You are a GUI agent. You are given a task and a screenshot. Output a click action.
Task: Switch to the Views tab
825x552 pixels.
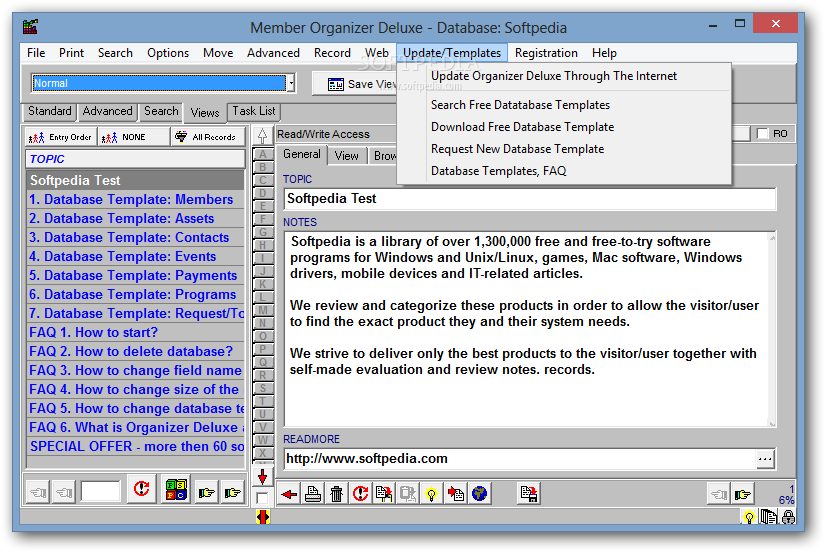(205, 112)
